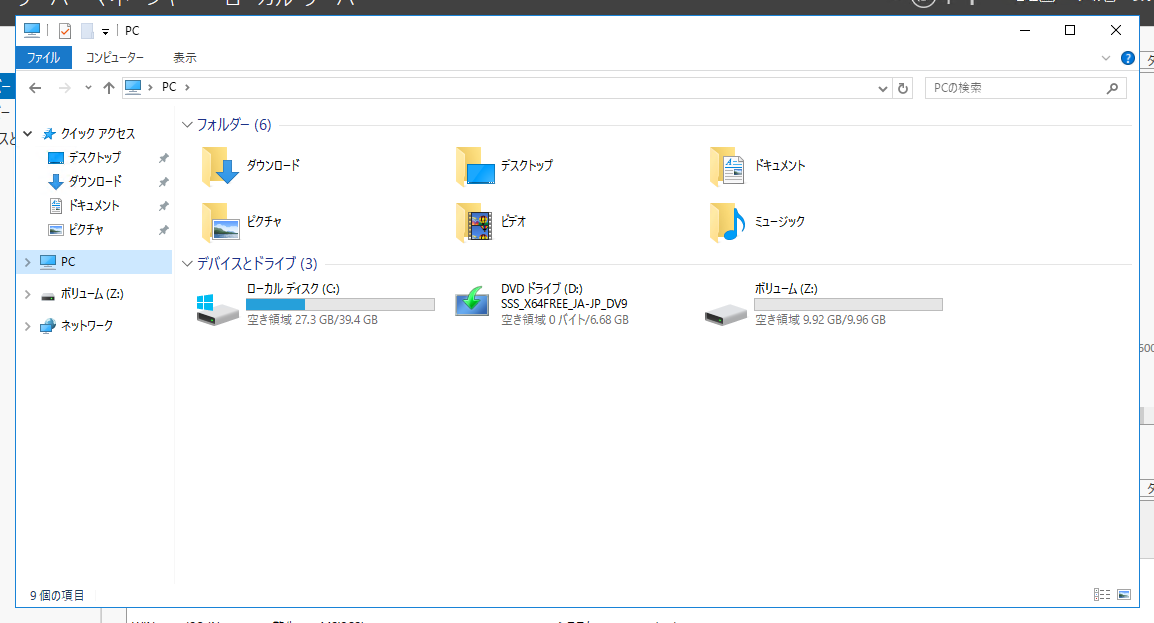Click フォルダー (6) group header text

(234, 125)
